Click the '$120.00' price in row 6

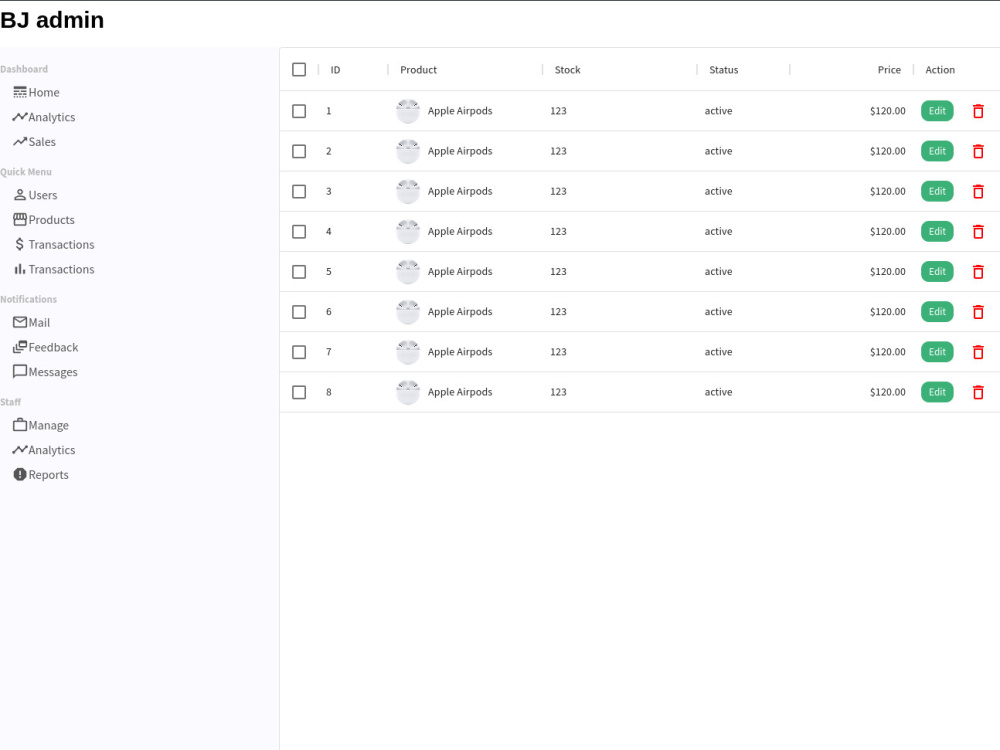click(x=887, y=312)
